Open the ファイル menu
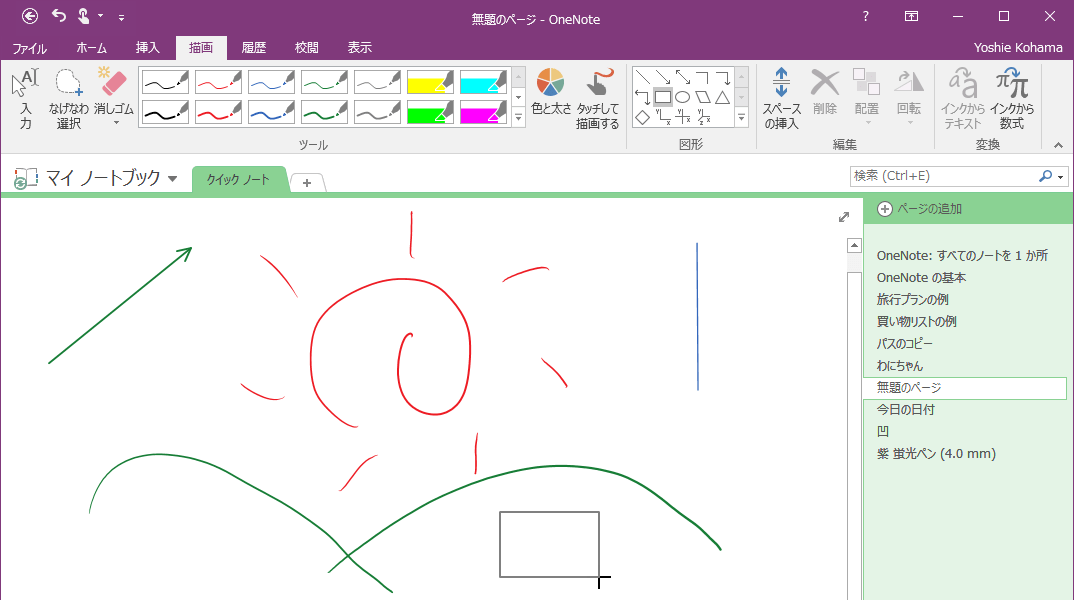The width and height of the screenshot is (1074, 600). pyautogui.click(x=30, y=48)
